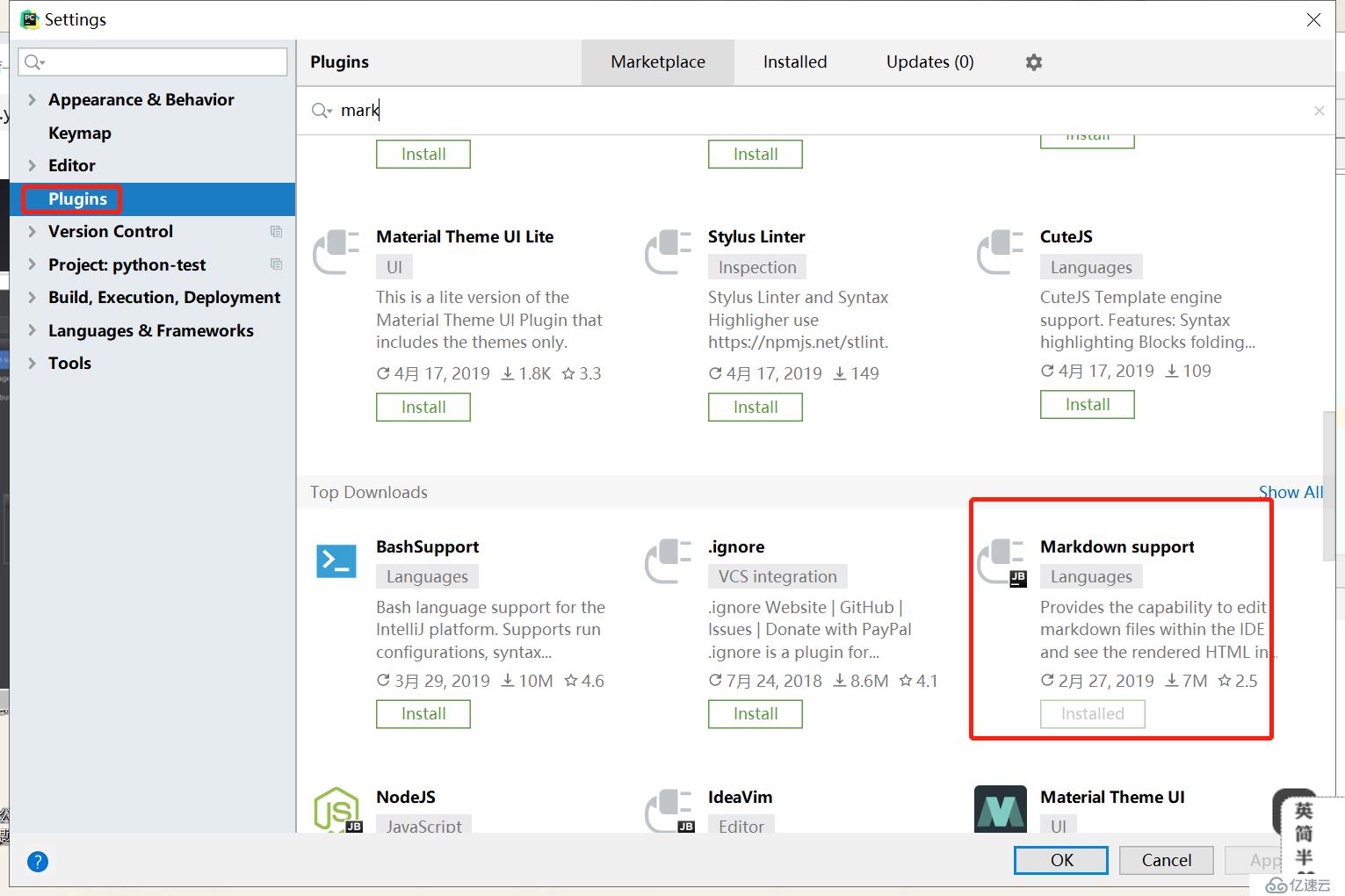The height and width of the screenshot is (896, 1345).
Task: Expand the Project: python-test section
Action: tap(32, 264)
